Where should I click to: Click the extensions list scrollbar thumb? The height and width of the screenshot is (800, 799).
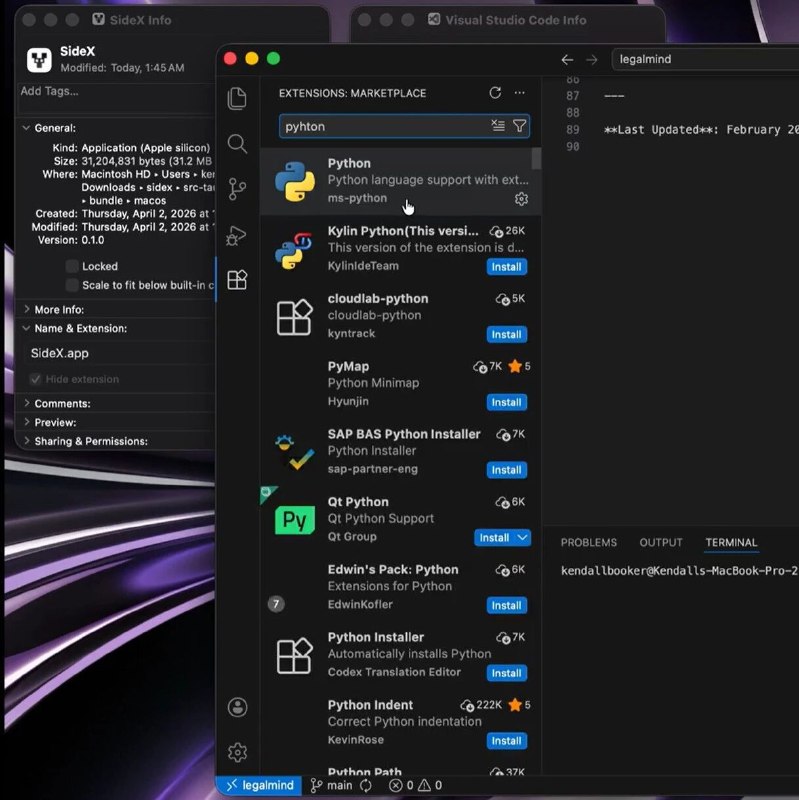pos(536,158)
